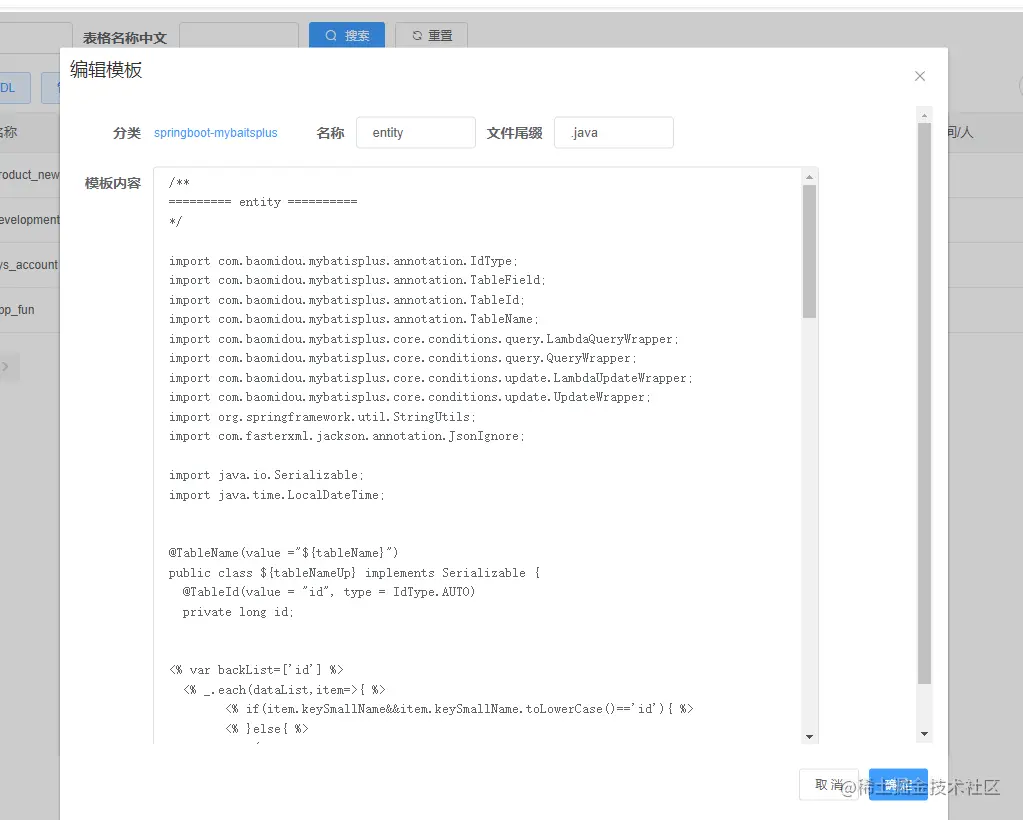This screenshot has height=820, width=1023.
Task: Click the magnifier icon in the 搜索 button
Action: pyautogui.click(x=331, y=35)
